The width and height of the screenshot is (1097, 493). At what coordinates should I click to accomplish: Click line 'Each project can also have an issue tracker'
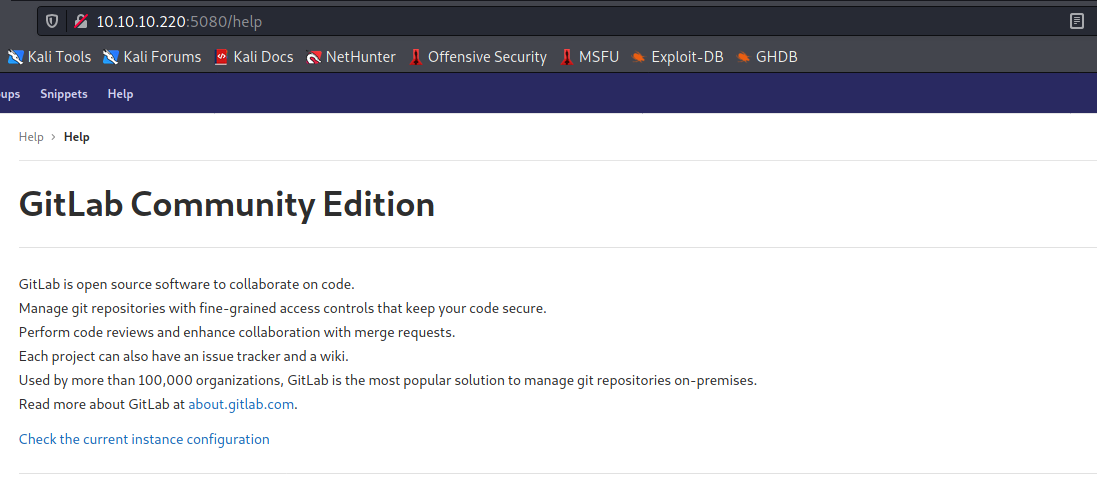tap(184, 356)
